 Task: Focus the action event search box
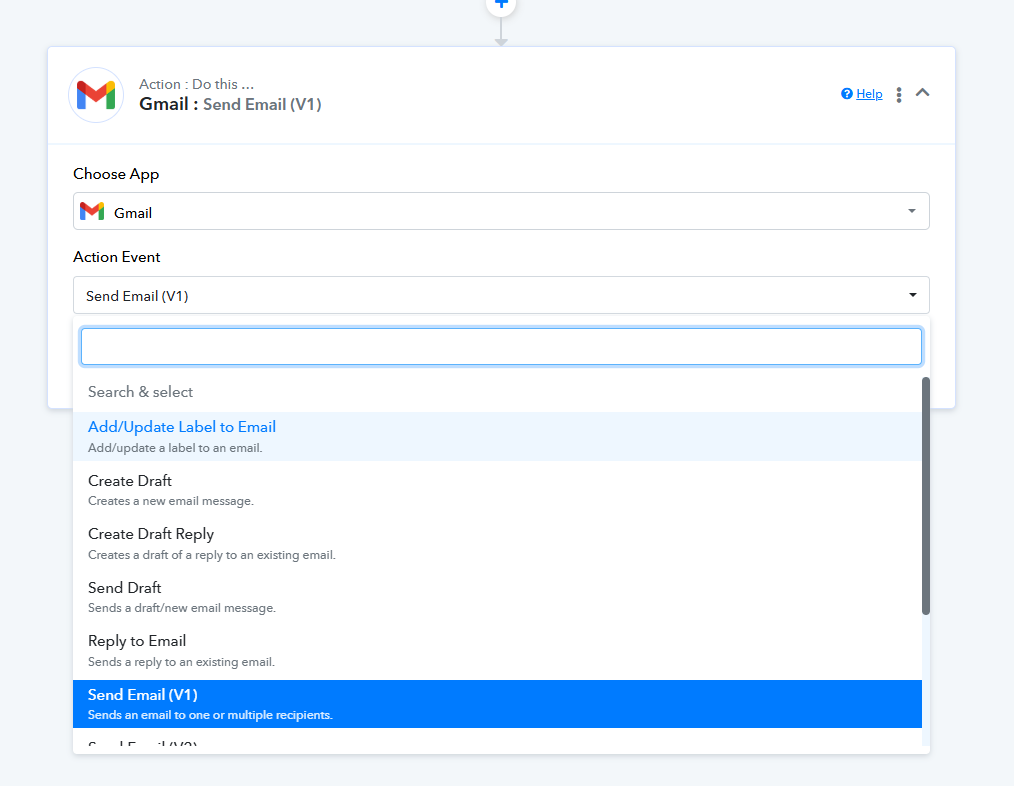tap(501, 346)
